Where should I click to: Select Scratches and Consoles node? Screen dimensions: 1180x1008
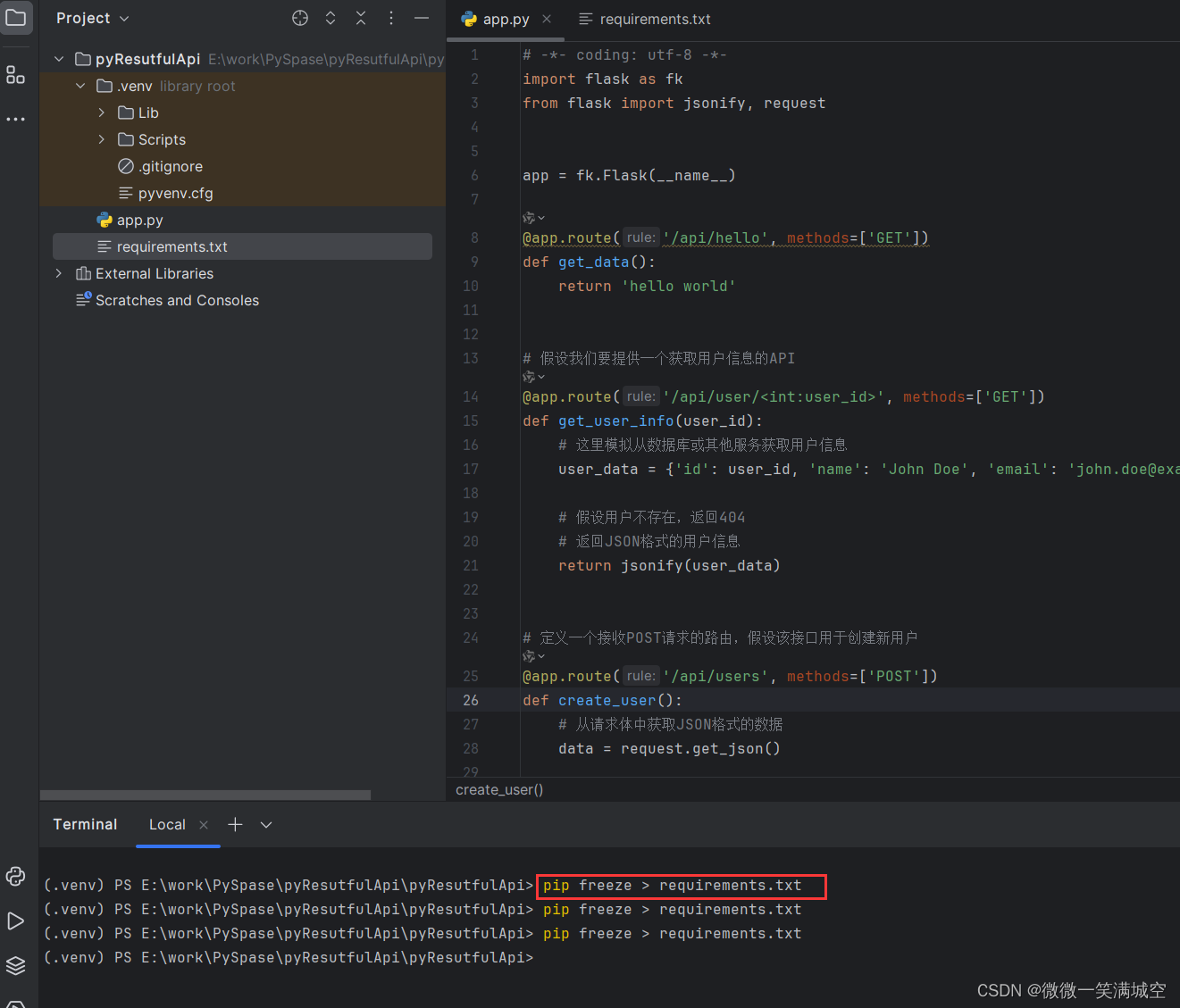[x=167, y=300]
